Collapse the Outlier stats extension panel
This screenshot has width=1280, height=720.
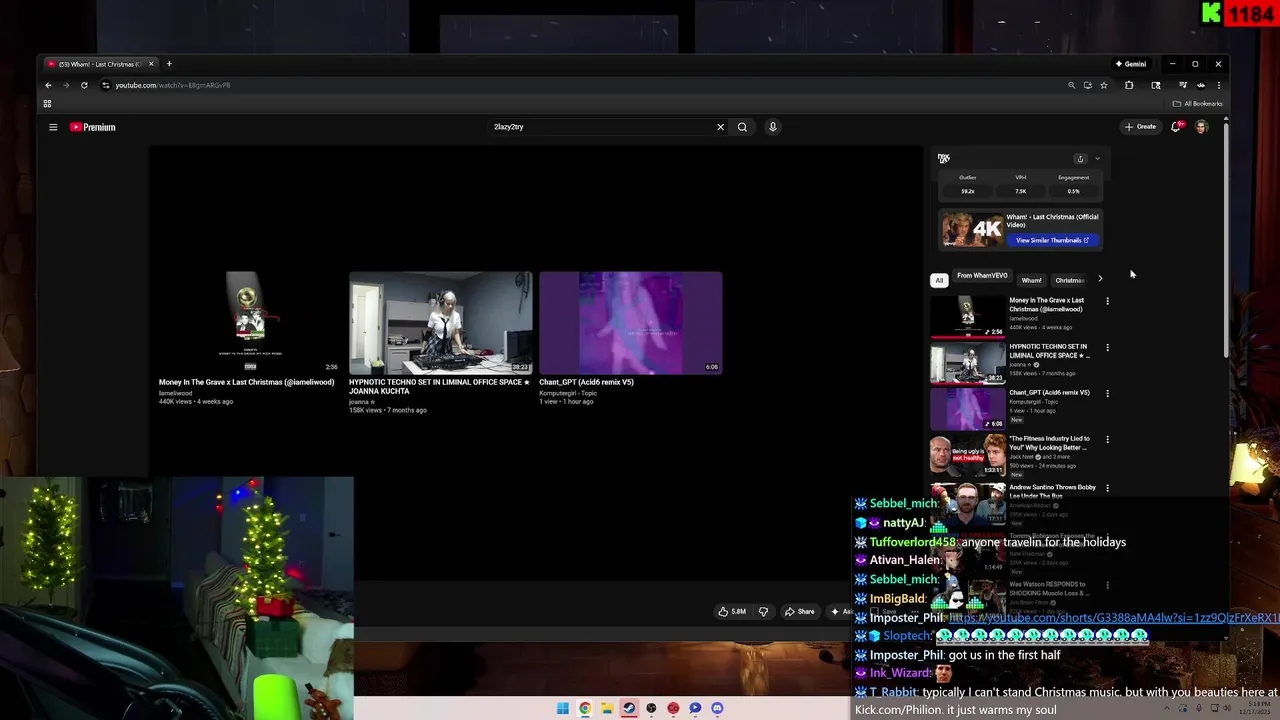(x=1097, y=159)
